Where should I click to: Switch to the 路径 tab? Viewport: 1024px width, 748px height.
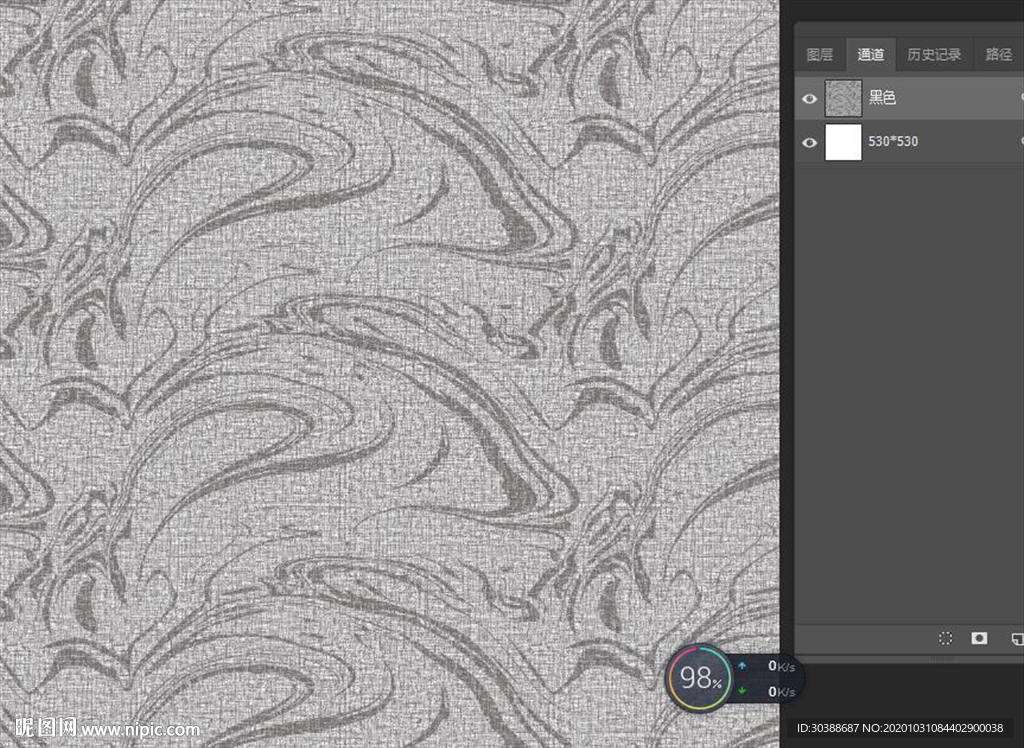click(x=998, y=55)
